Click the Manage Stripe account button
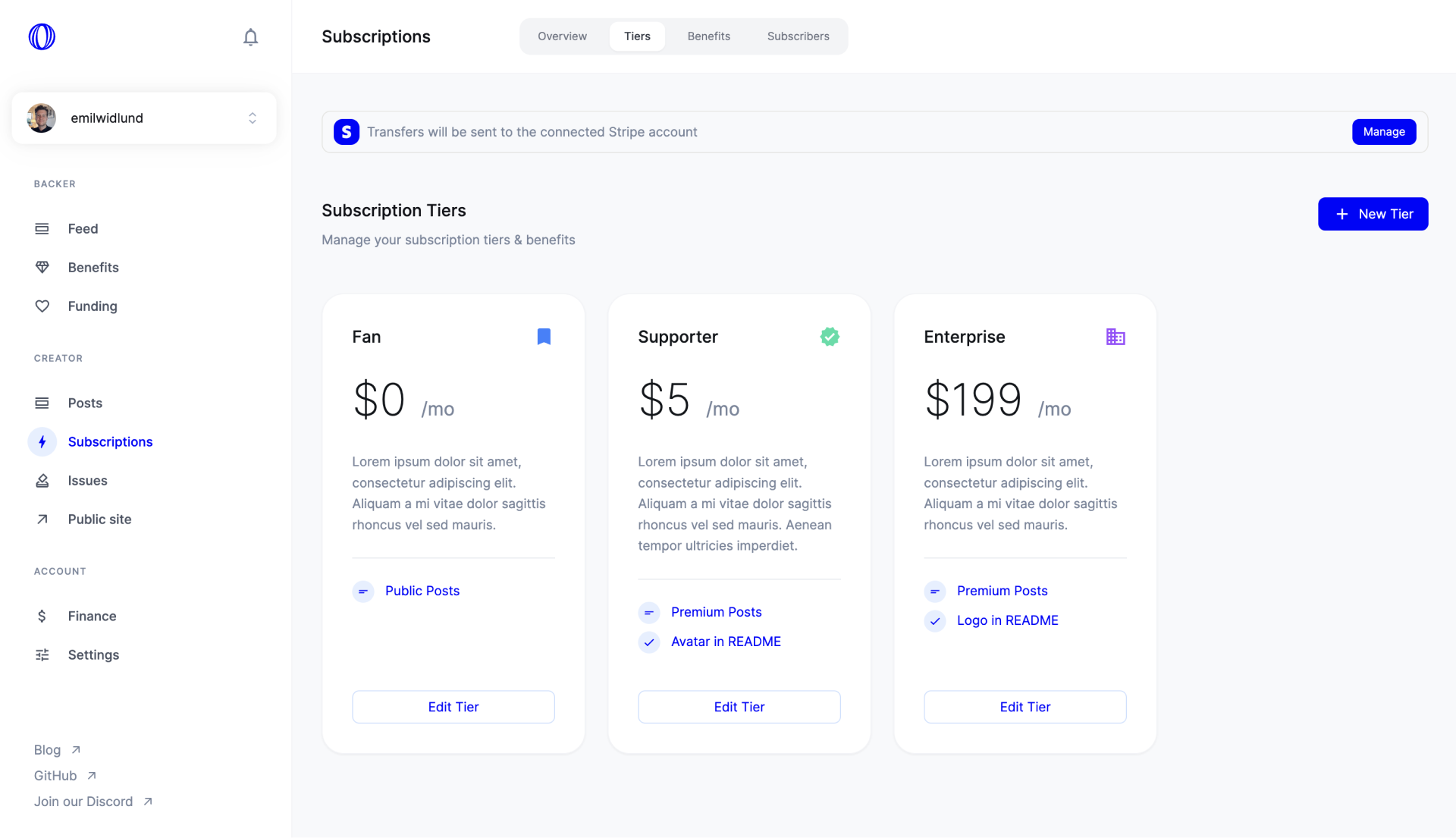 (x=1383, y=131)
